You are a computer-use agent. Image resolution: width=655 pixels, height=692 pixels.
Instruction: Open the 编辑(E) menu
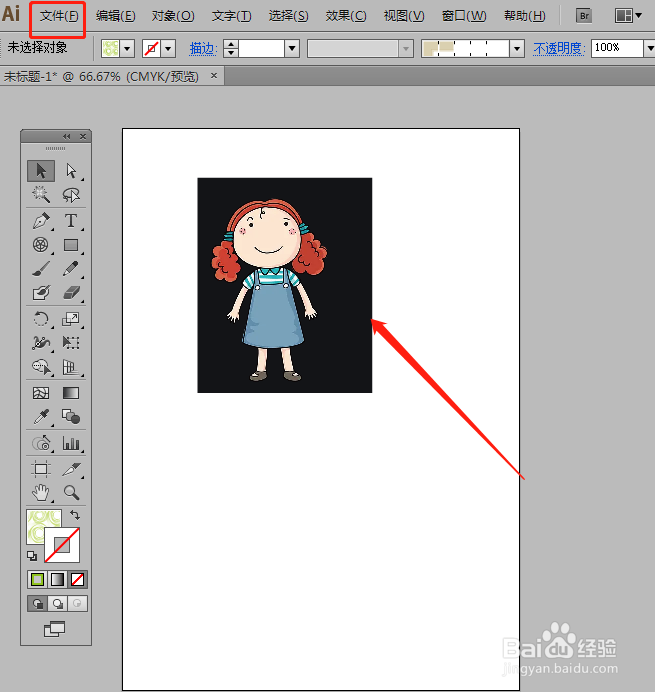tap(116, 16)
